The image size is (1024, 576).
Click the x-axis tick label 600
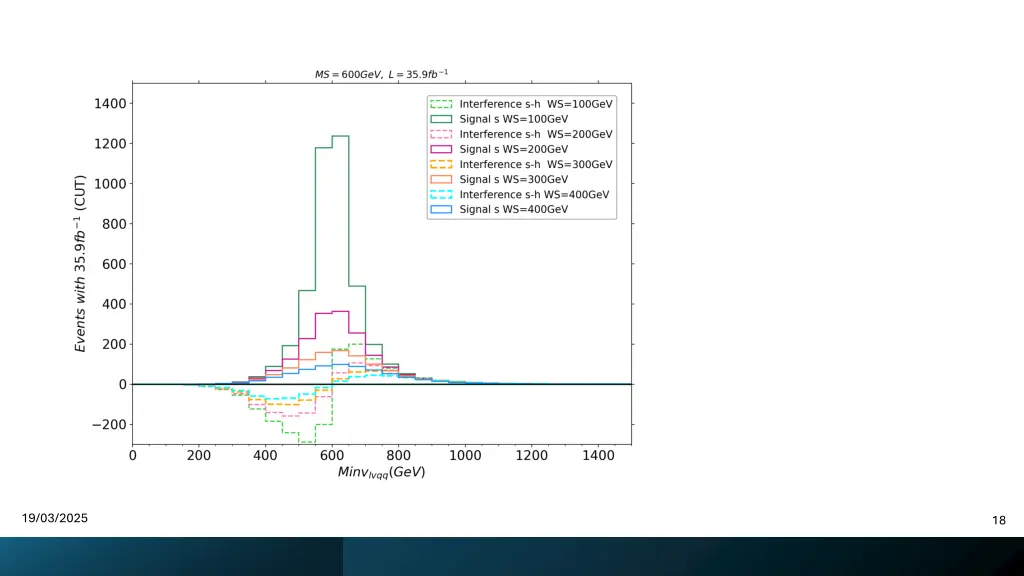pos(332,455)
